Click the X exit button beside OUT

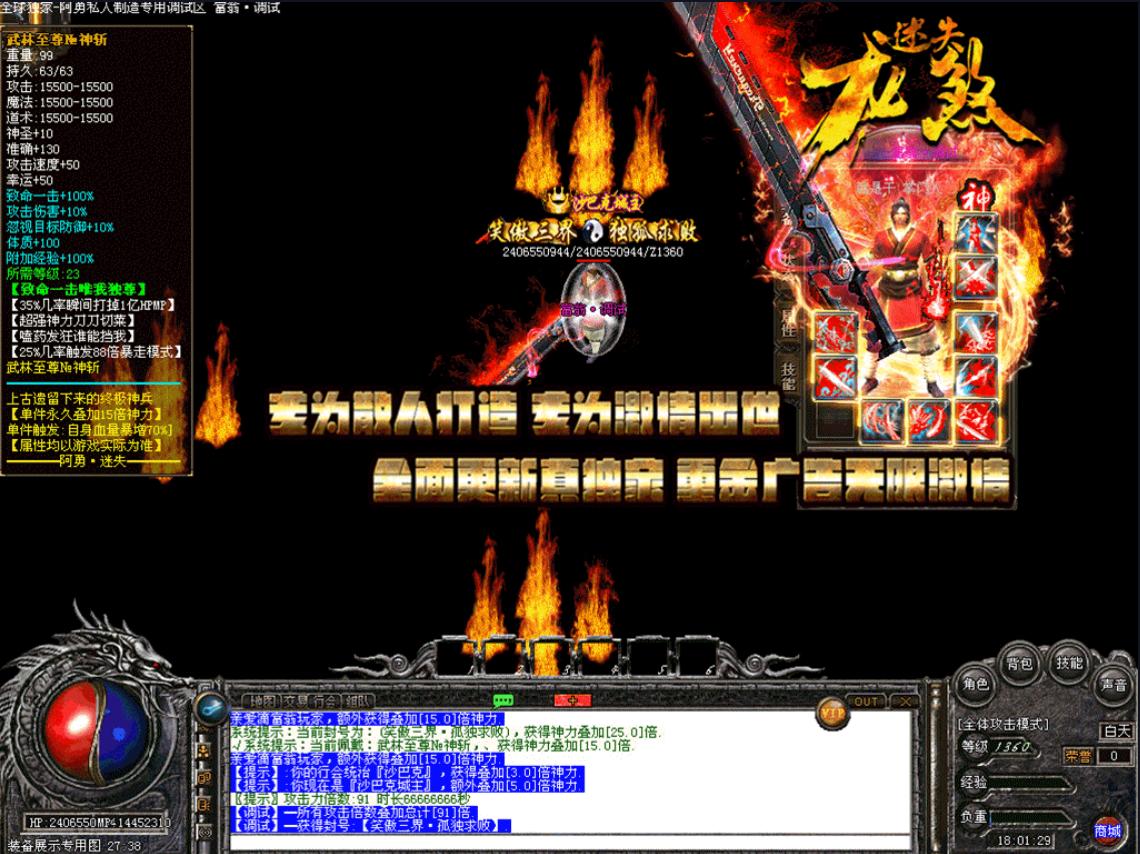[904, 701]
